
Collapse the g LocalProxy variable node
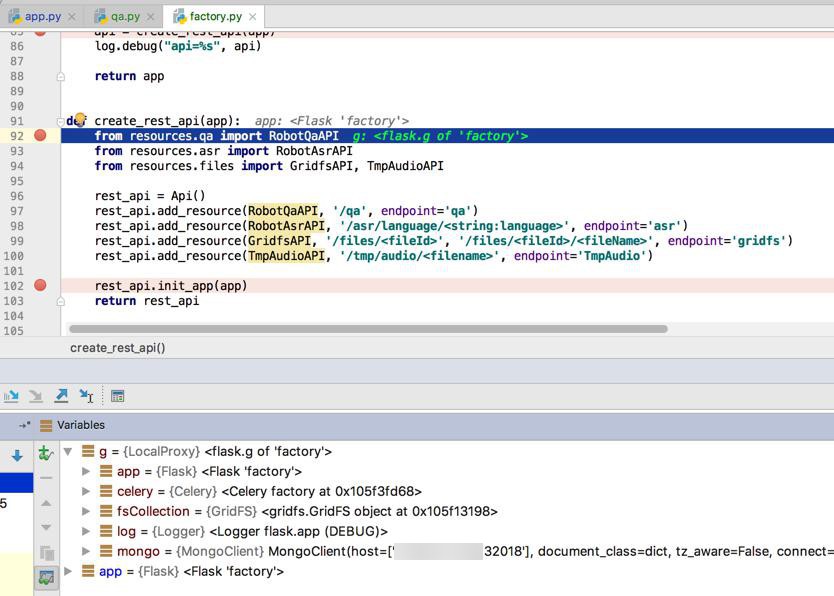(x=68, y=452)
